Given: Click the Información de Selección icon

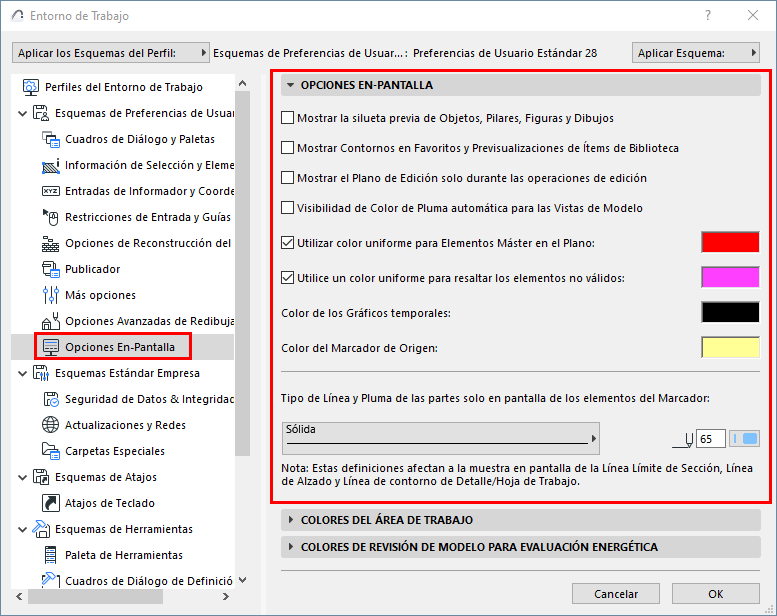Looking at the screenshot, I should tap(51, 166).
